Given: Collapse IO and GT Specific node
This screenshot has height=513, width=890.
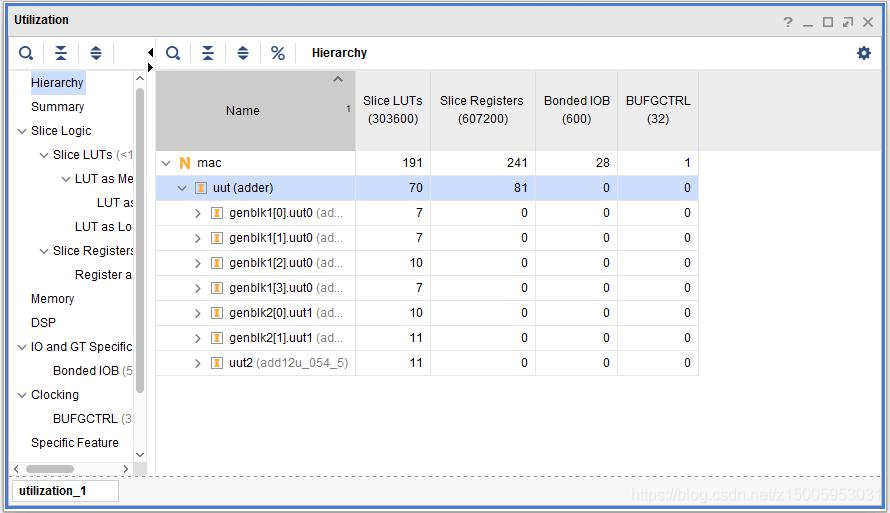Looking at the screenshot, I should pyautogui.click(x=22, y=347).
